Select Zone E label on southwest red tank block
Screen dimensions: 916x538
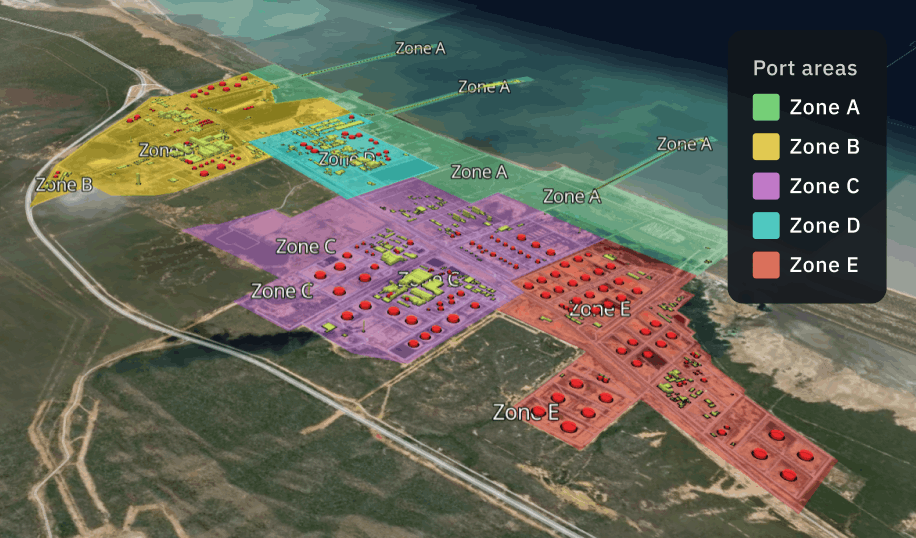point(526,412)
